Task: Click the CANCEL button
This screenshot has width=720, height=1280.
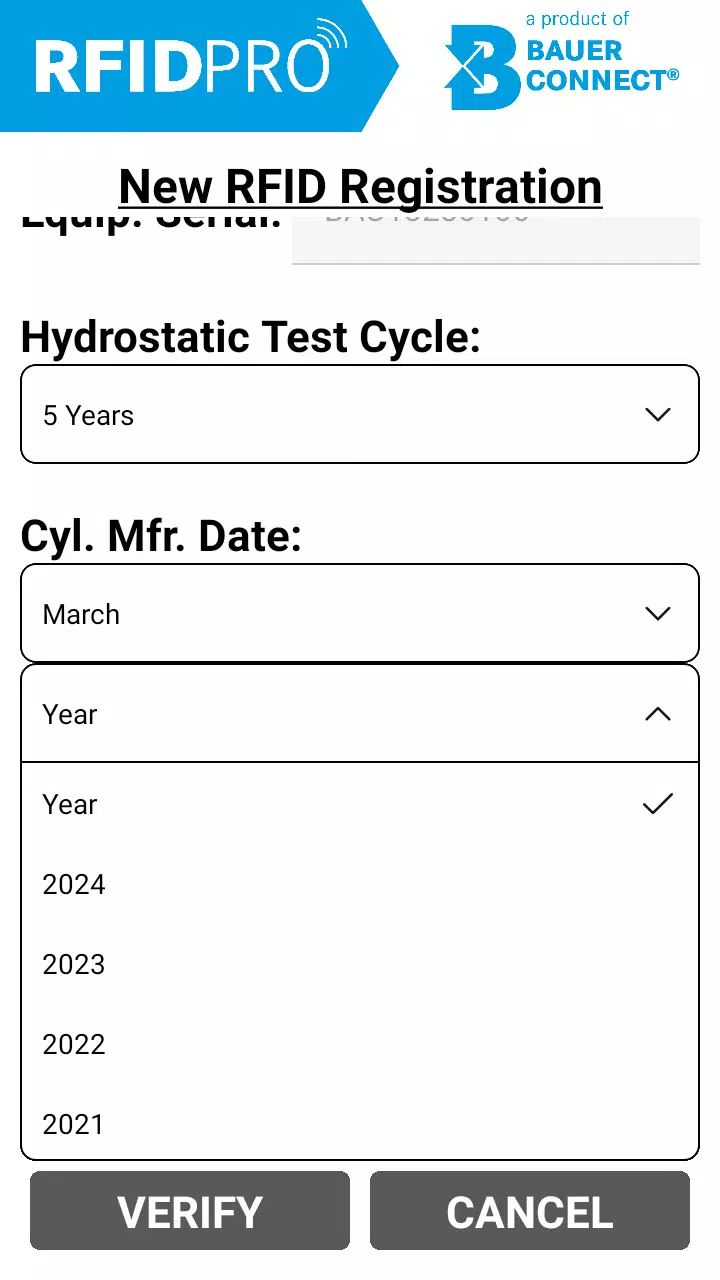Action: 530,1211
